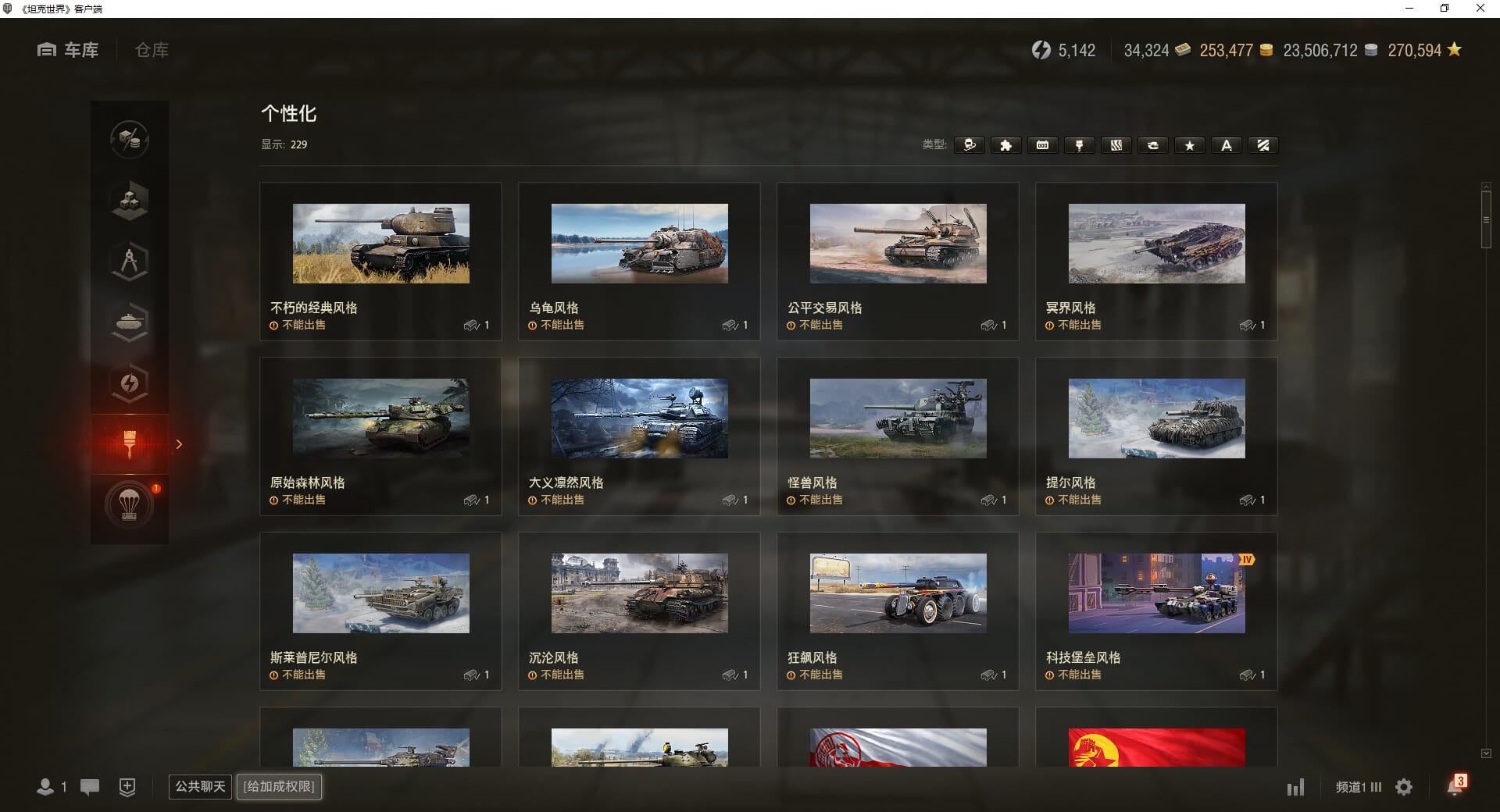
Task: Open settings gear in bottom bar
Action: point(1404,787)
